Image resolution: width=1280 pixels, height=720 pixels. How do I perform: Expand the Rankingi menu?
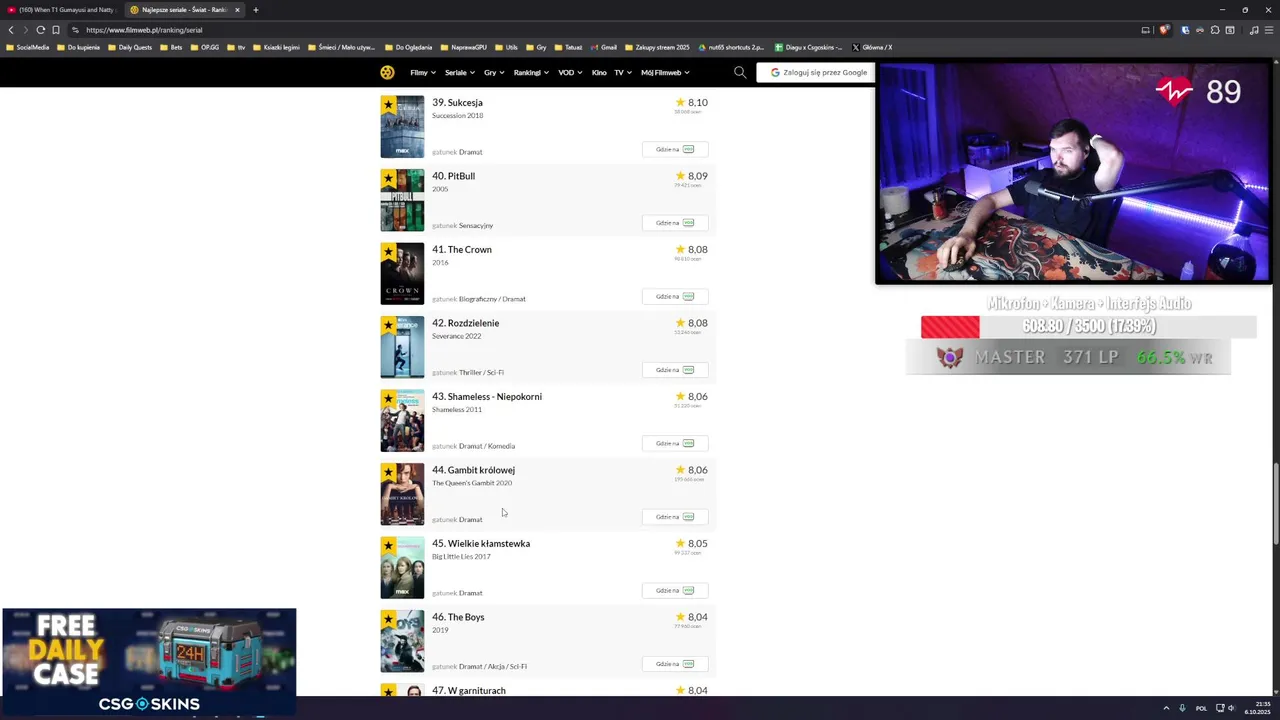click(531, 72)
